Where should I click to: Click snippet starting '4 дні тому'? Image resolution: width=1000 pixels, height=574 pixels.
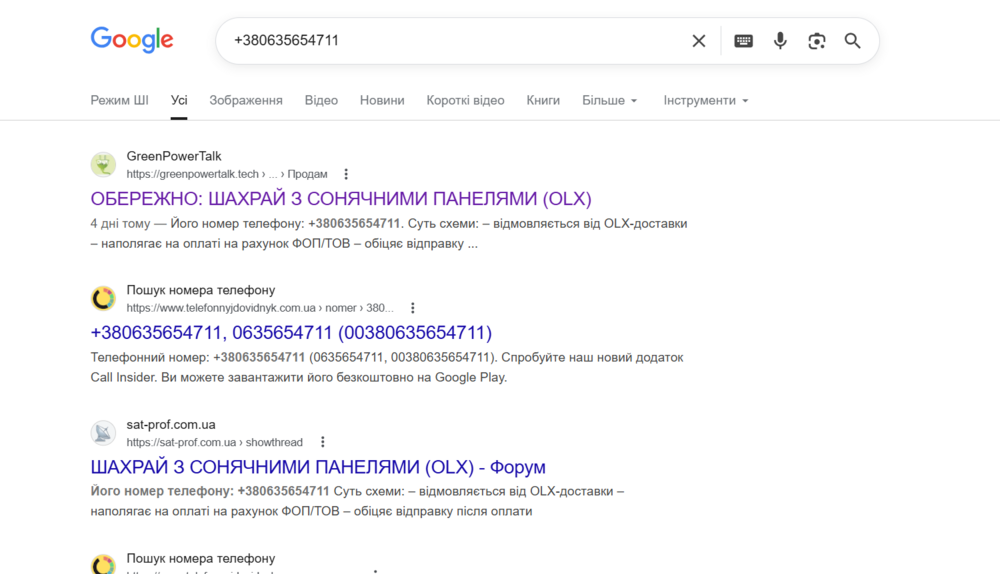(389, 233)
